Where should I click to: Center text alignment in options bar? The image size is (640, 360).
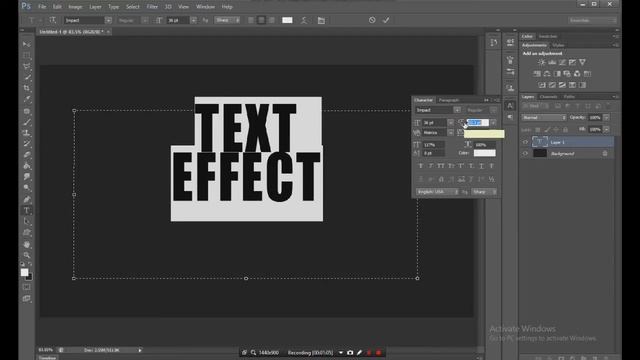coord(261,20)
